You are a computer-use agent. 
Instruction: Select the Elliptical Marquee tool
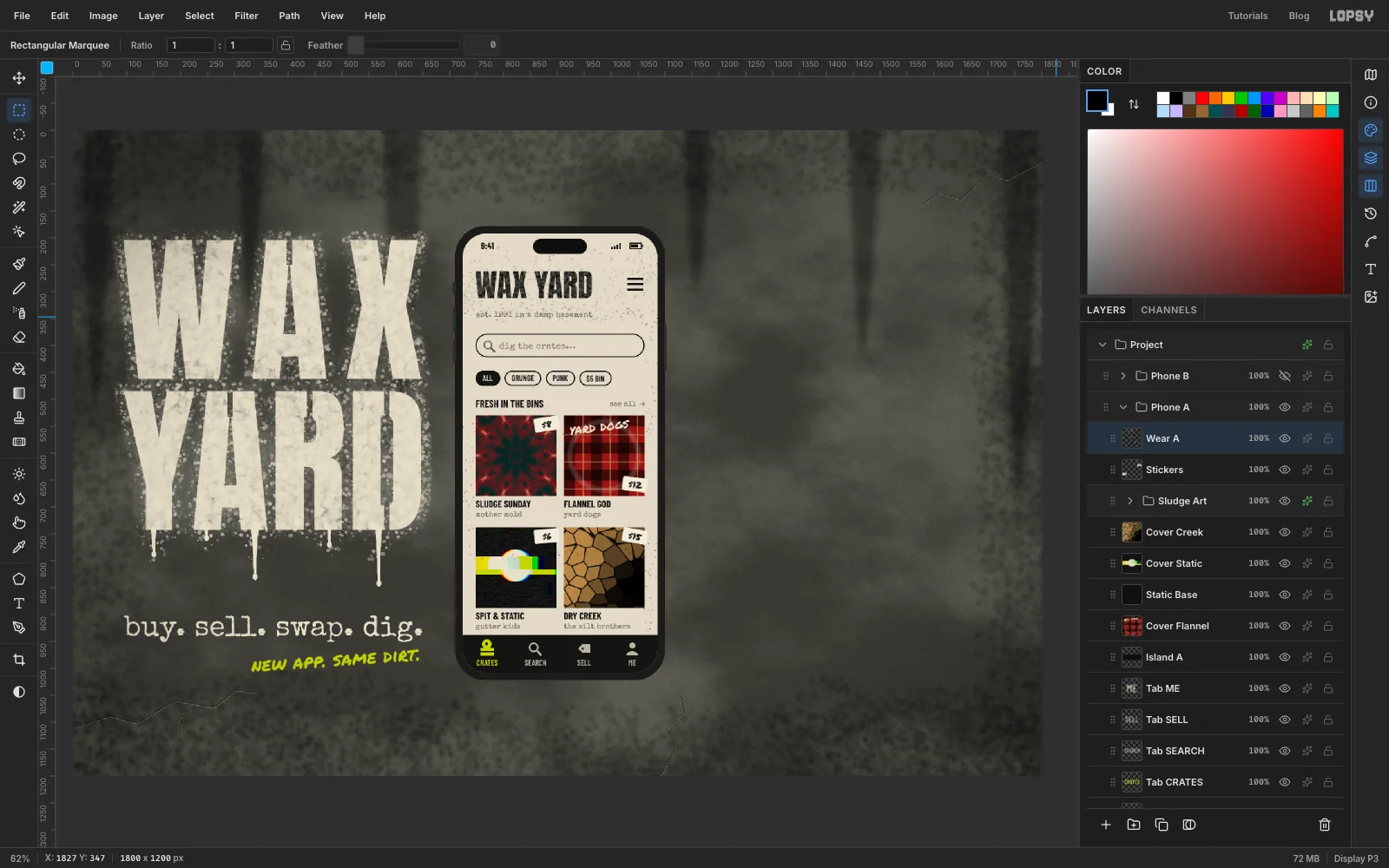pos(19,135)
